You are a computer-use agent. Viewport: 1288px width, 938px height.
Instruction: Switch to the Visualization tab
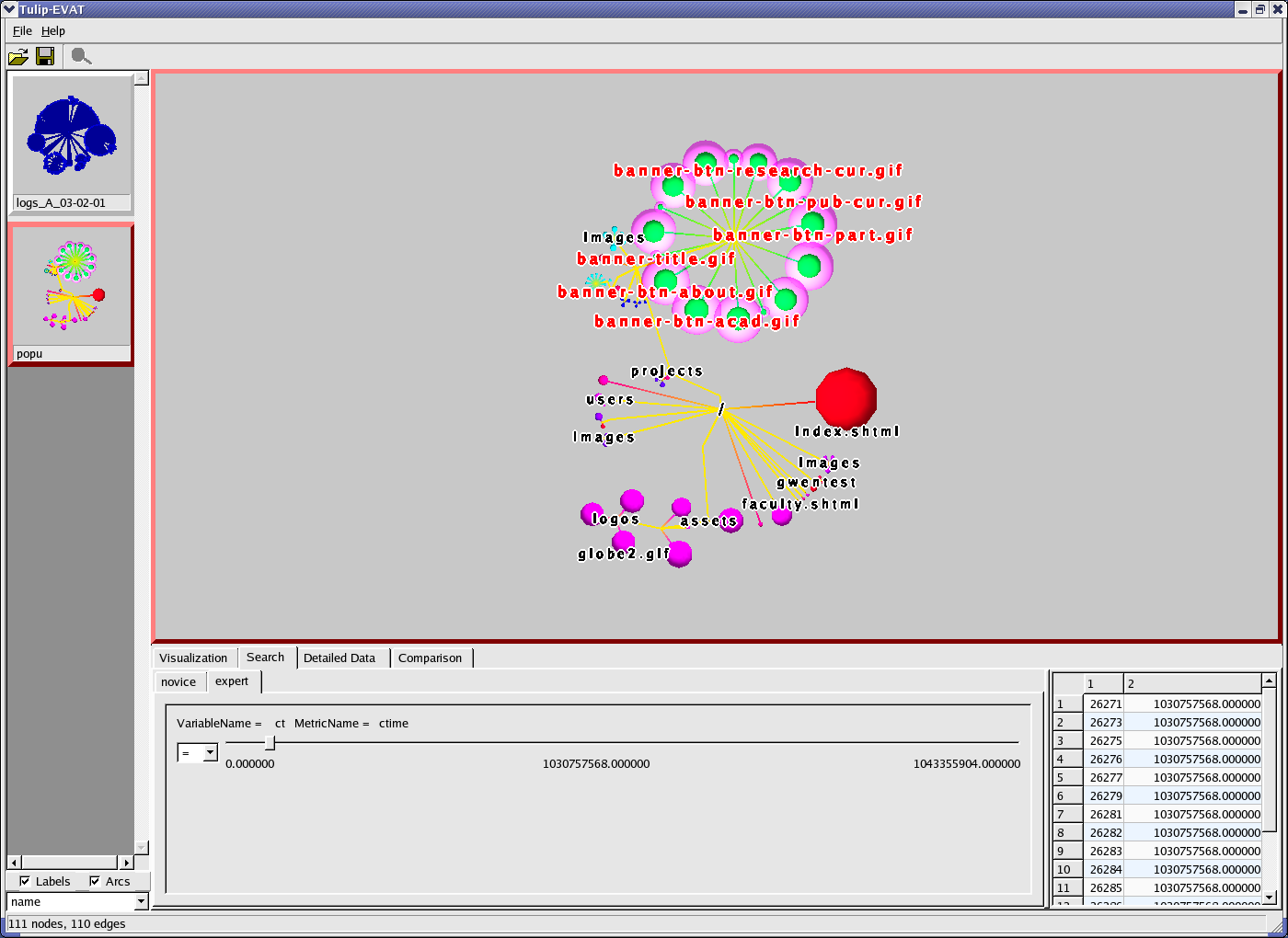click(193, 658)
